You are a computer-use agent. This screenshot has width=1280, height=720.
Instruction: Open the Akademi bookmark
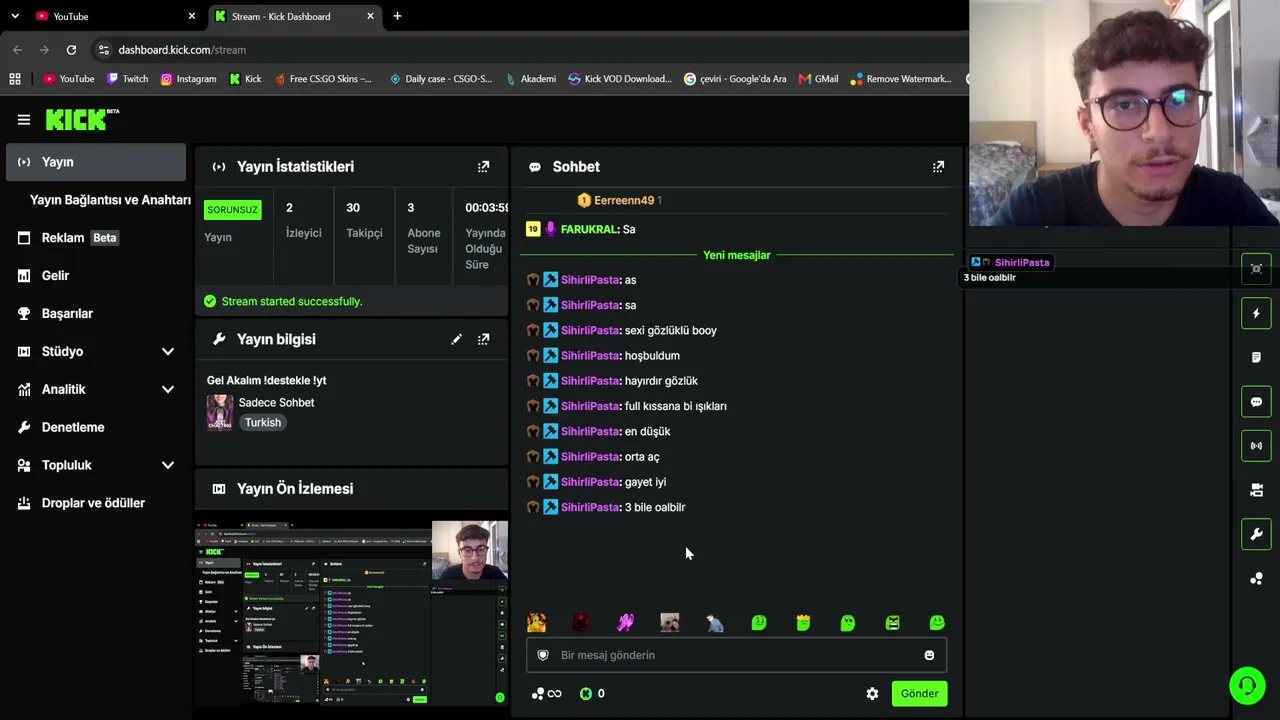(530, 79)
